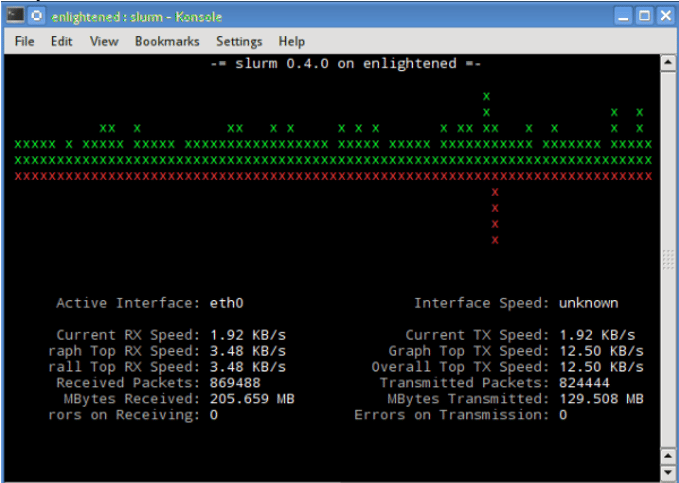Click the scrollbar down arrow
This screenshot has width=679, height=483.
(668, 470)
